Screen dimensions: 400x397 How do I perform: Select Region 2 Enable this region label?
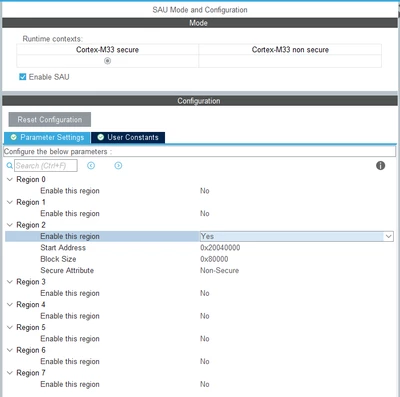70,236
